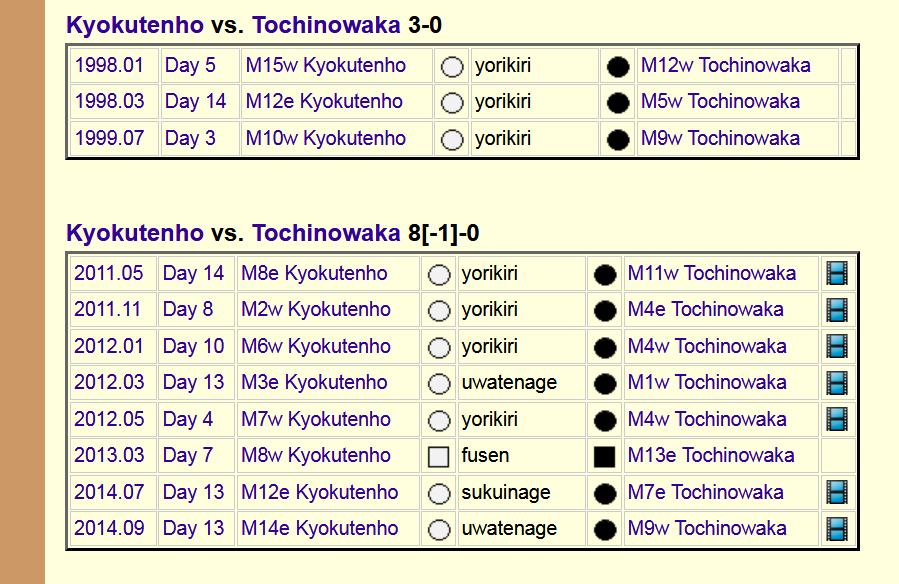Image resolution: width=899 pixels, height=584 pixels.
Task: Open Kyokutenho link in first heading
Action: (134, 25)
